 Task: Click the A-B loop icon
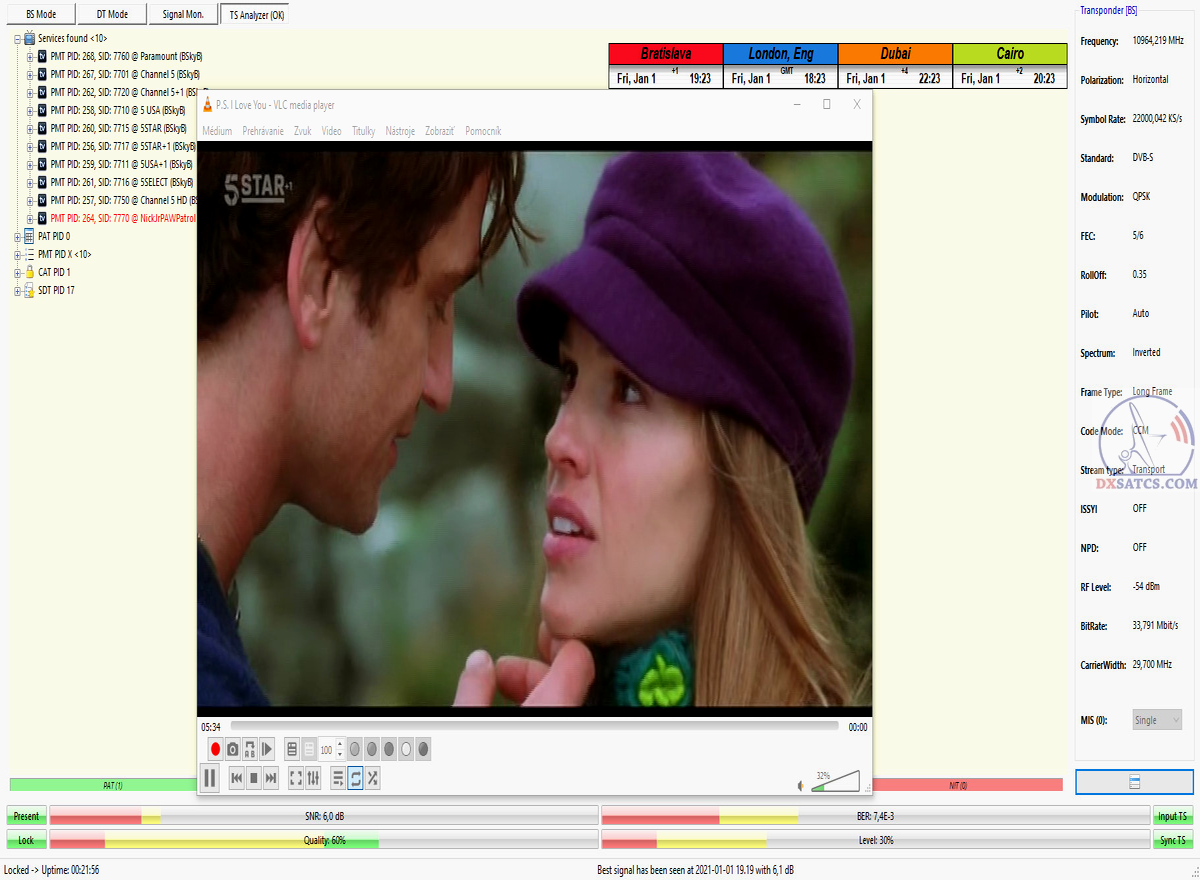(250, 749)
